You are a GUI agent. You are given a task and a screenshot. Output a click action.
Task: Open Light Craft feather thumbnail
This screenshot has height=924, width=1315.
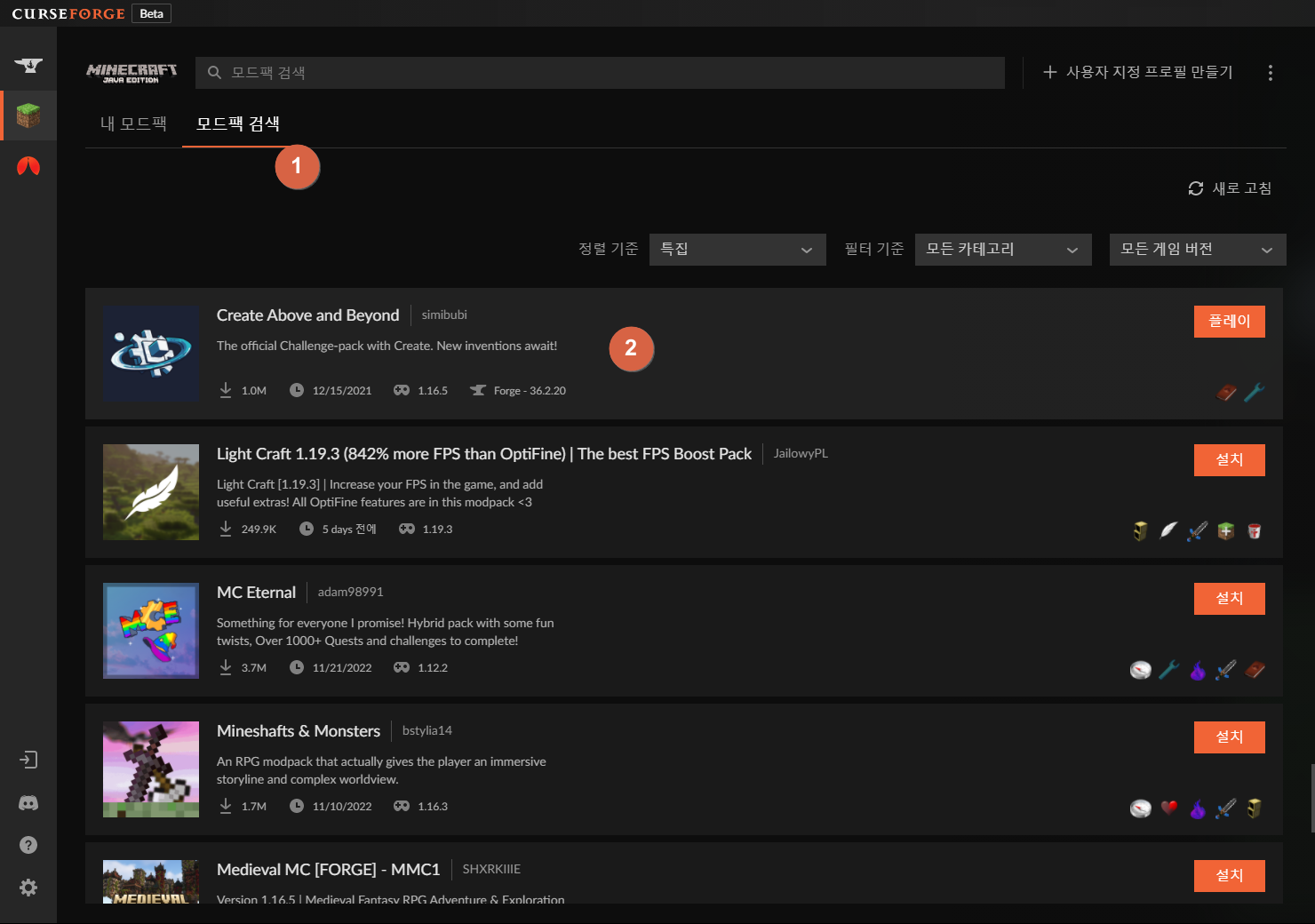pos(151,492)
